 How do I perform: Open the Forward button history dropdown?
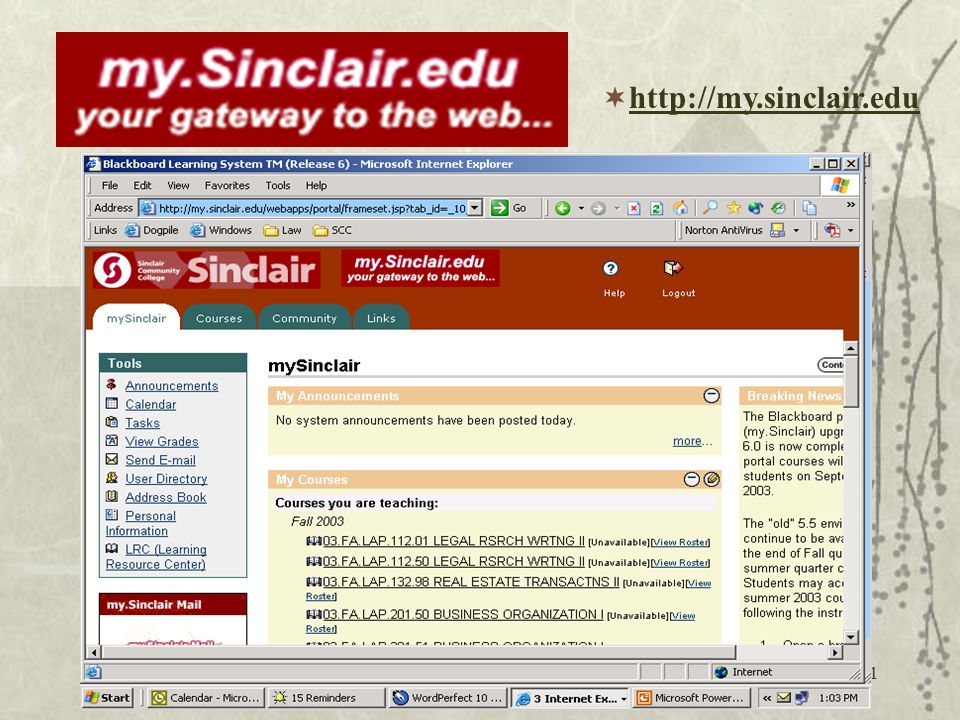click(x=617, y=208)
